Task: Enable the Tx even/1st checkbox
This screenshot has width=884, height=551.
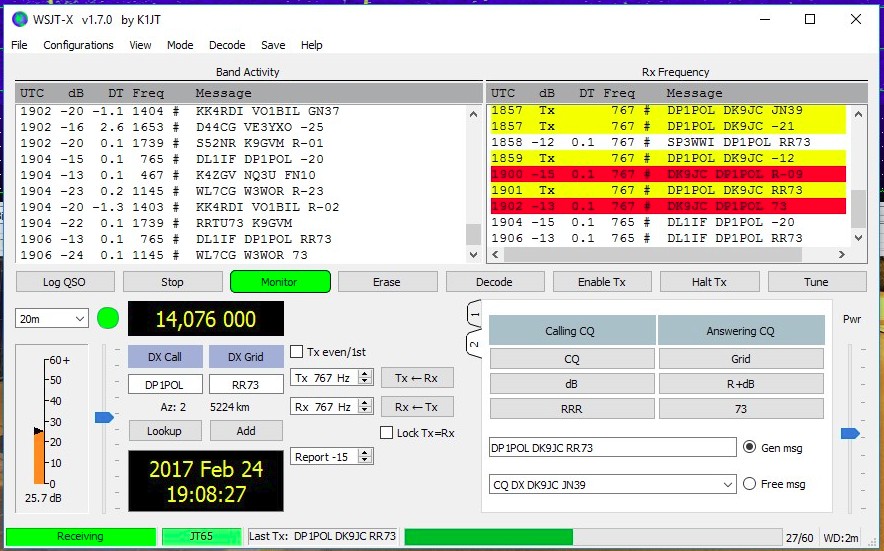Action: click(x=297, y=352)
